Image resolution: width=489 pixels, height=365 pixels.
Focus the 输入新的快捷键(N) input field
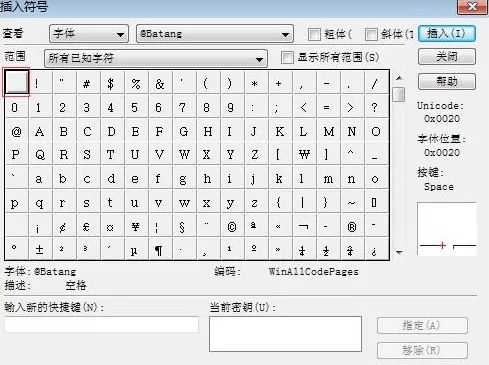[102, 324]
